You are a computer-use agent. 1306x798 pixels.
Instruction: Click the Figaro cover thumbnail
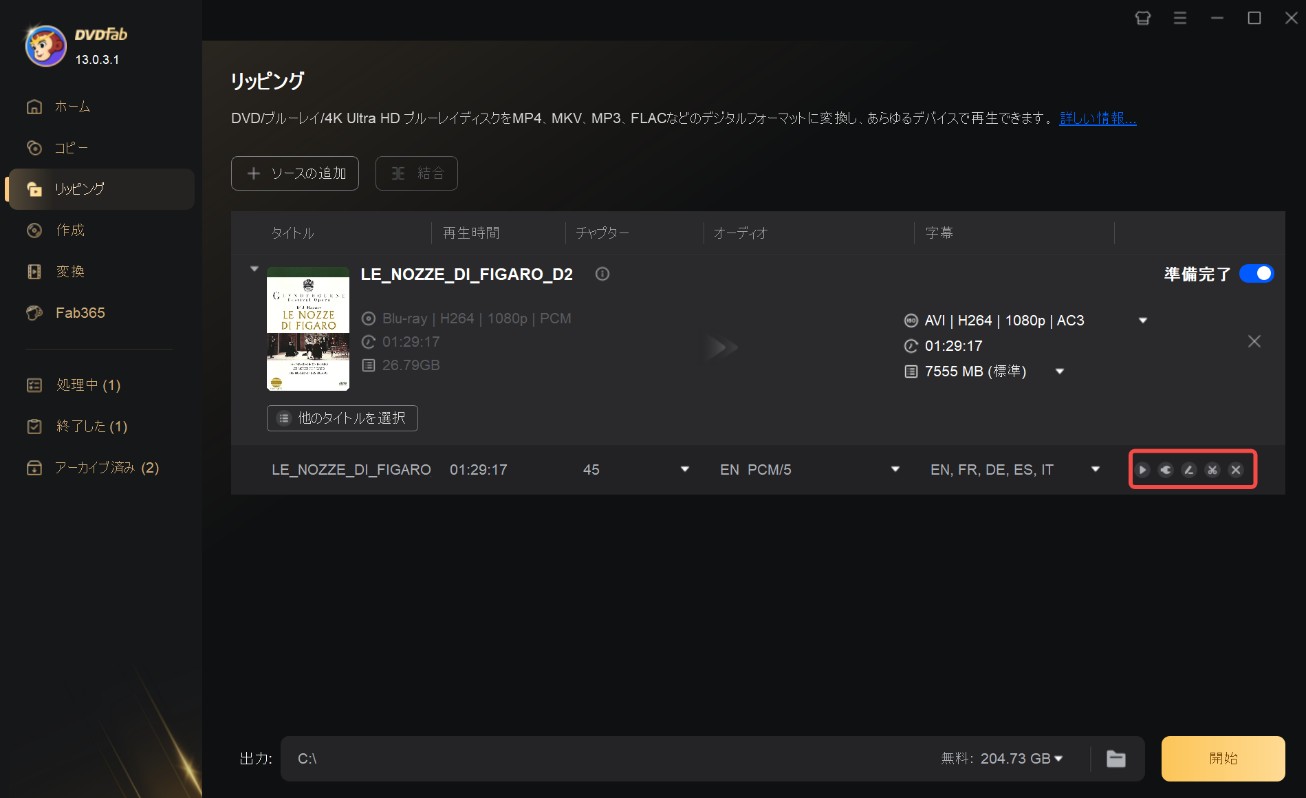308,329
